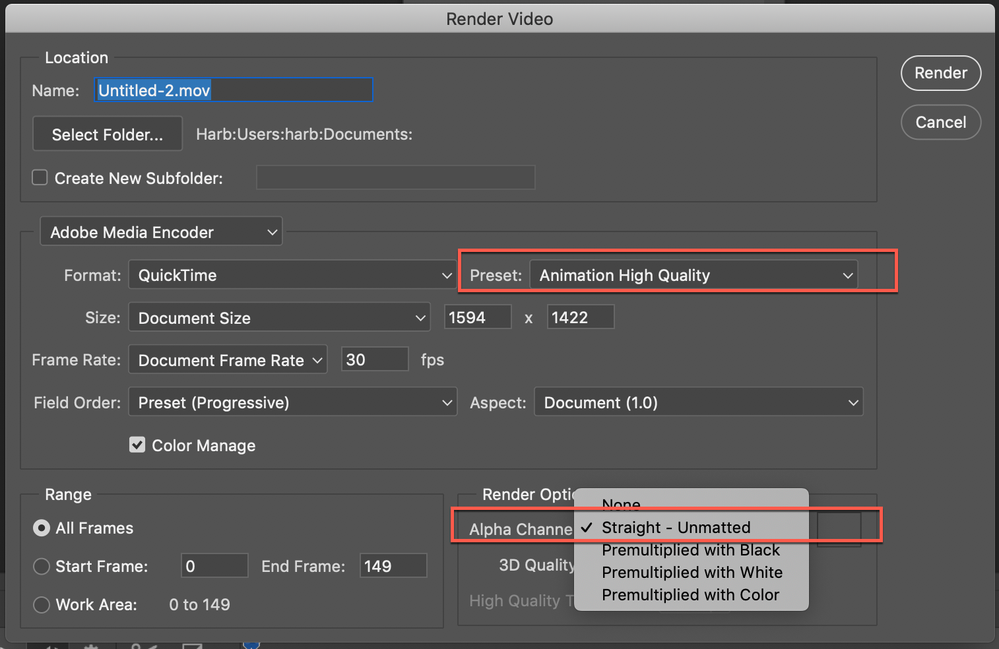
Task: Select the Work Area range option
Action: pyautogui.click(x=42, y=604)
